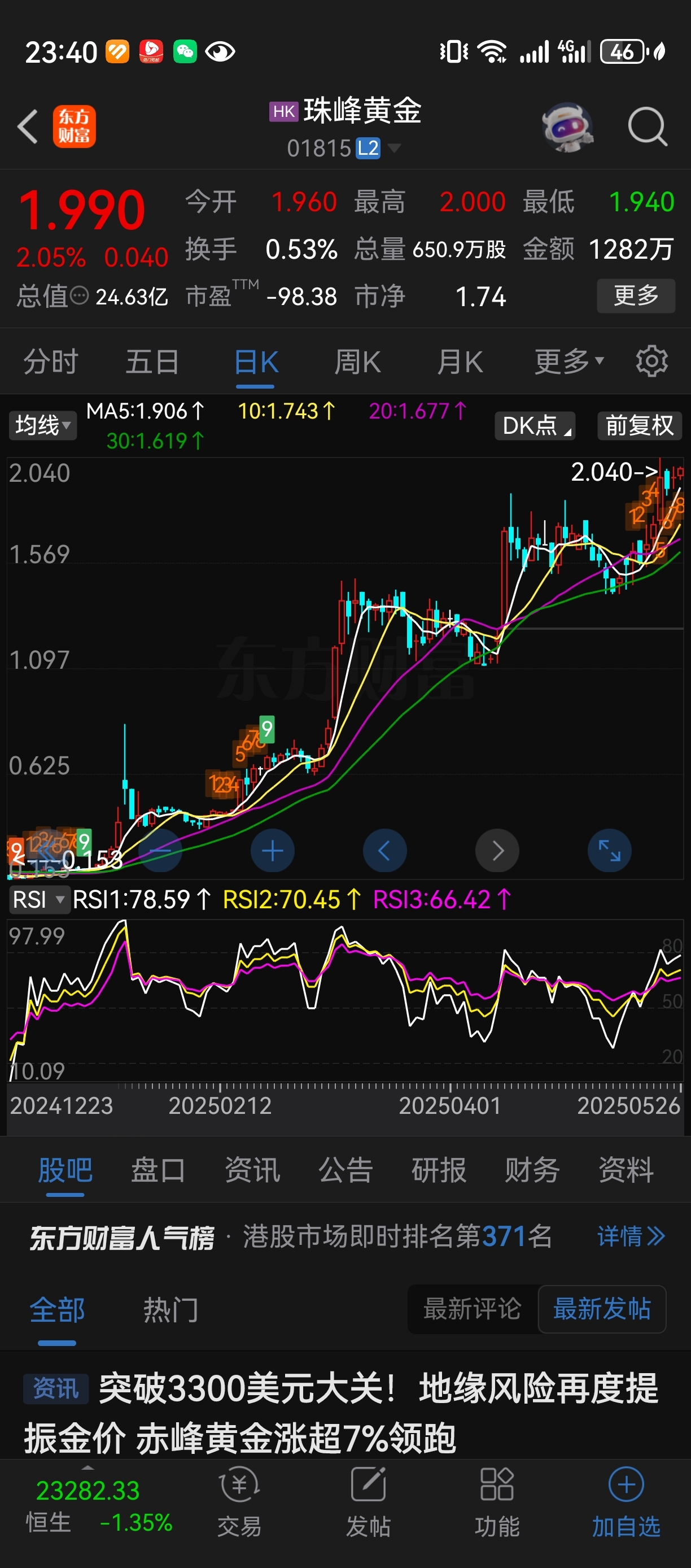Tap the green 9 signal marker on chart

(266, 728)
